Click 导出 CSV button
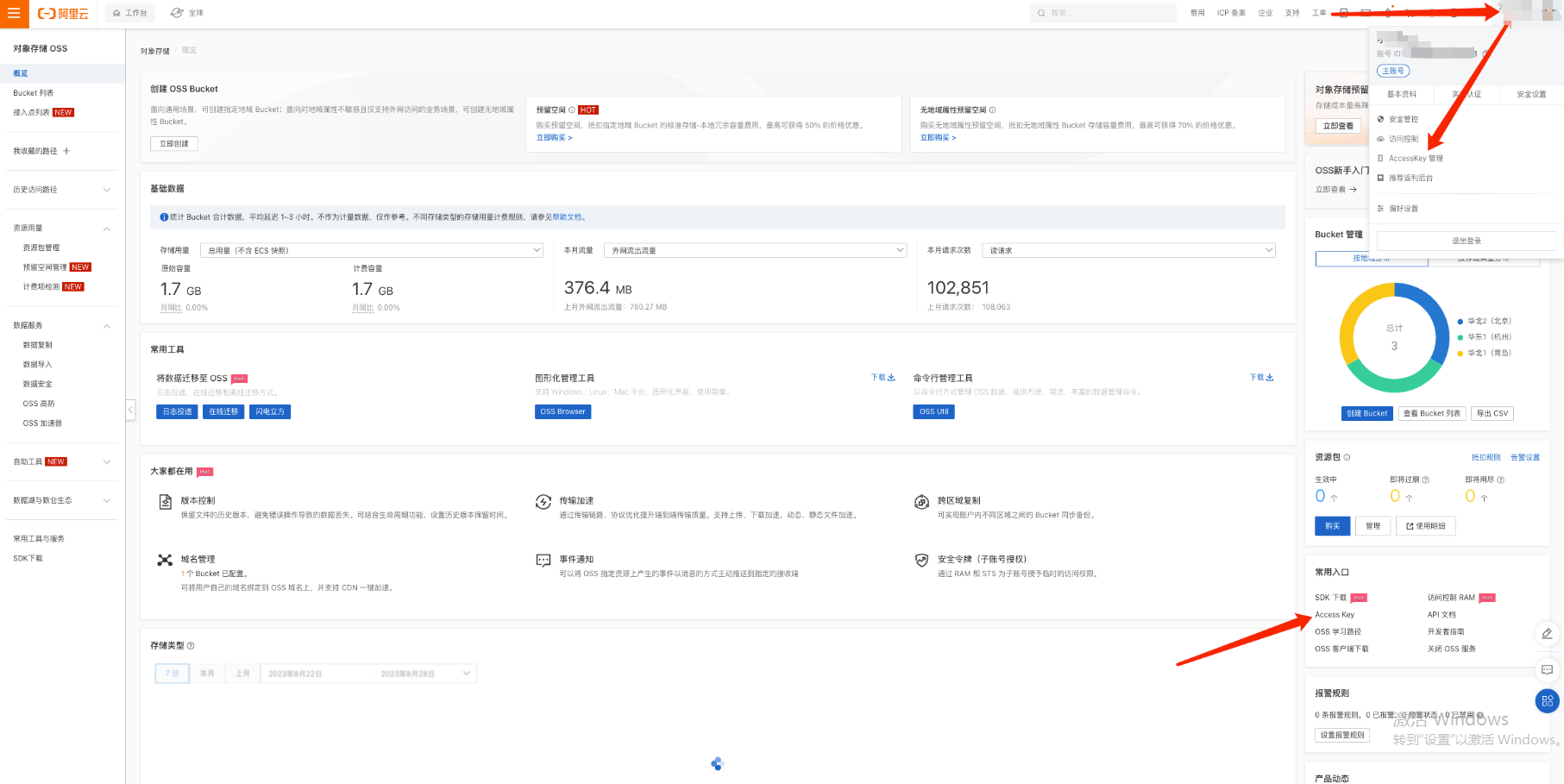 click(1492, 413)
